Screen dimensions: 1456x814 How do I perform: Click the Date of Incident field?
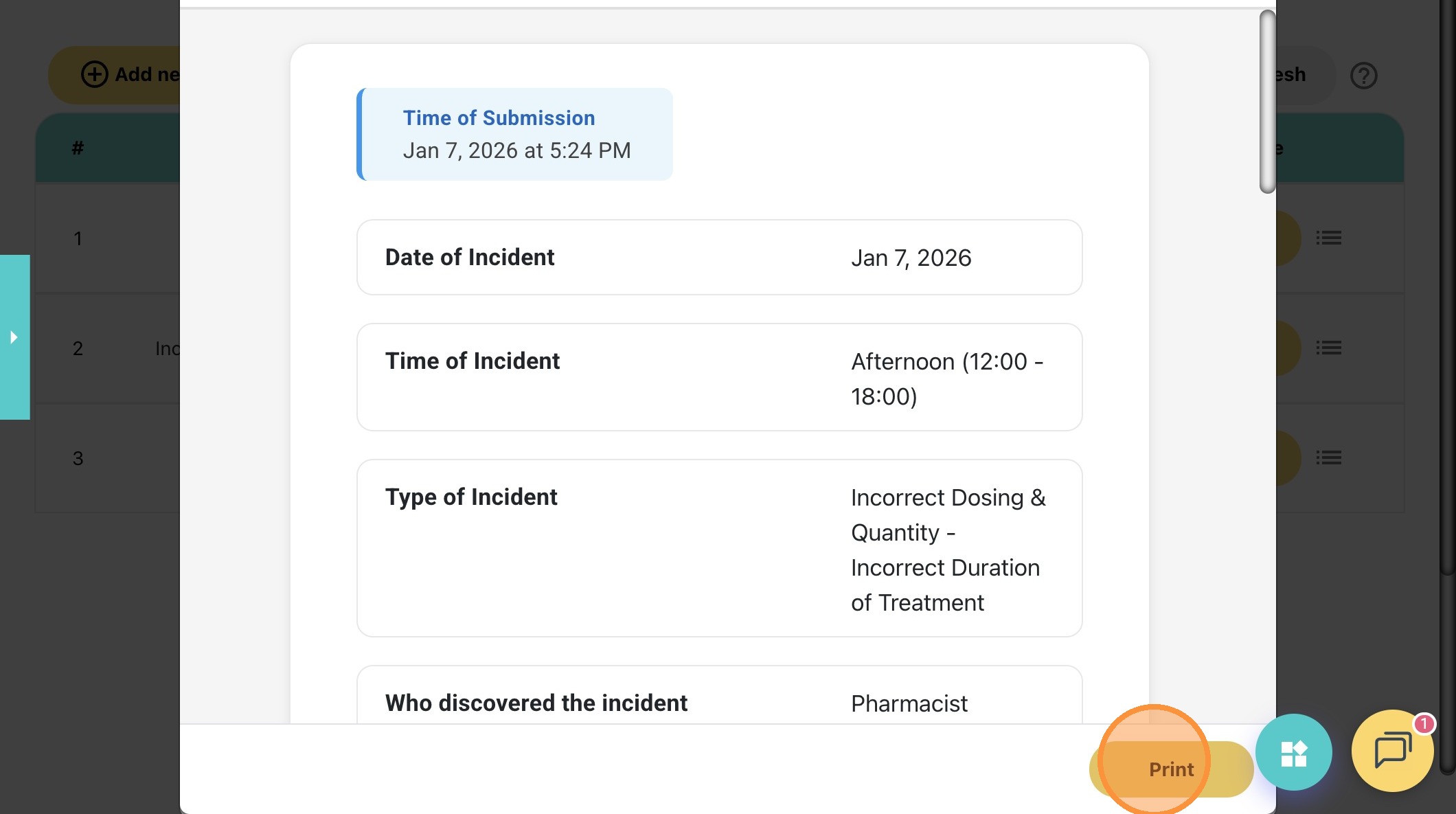(719, 258)
